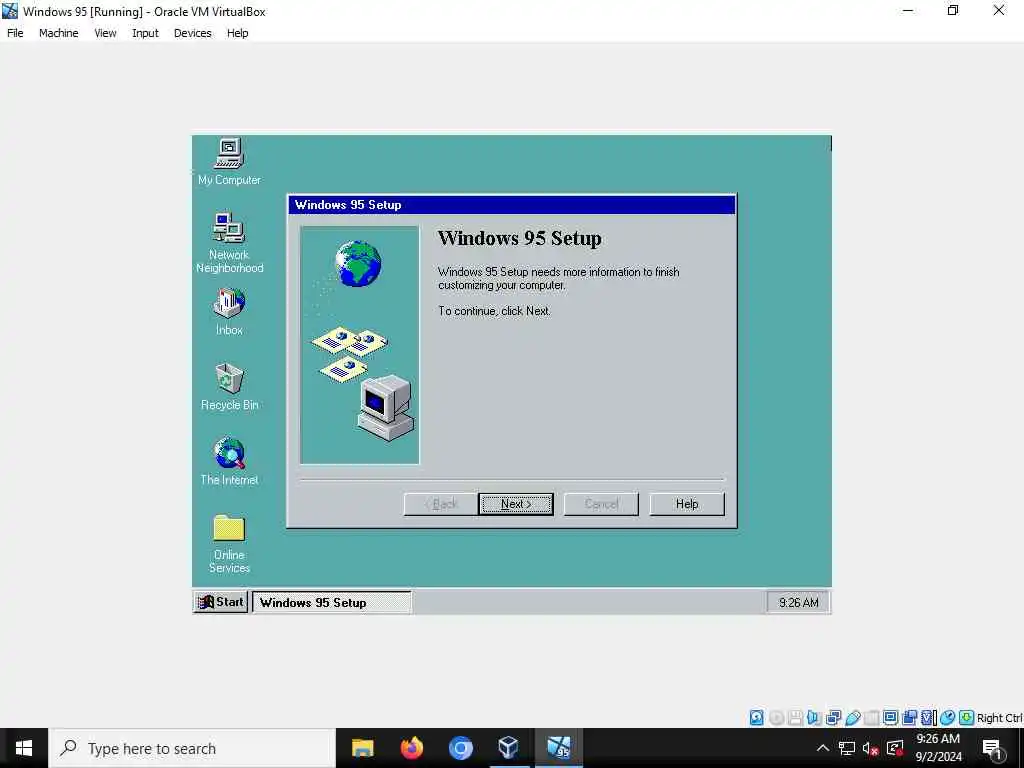Open the View menu
This screenshot has width=1024, height=768.
pos(105,33)
